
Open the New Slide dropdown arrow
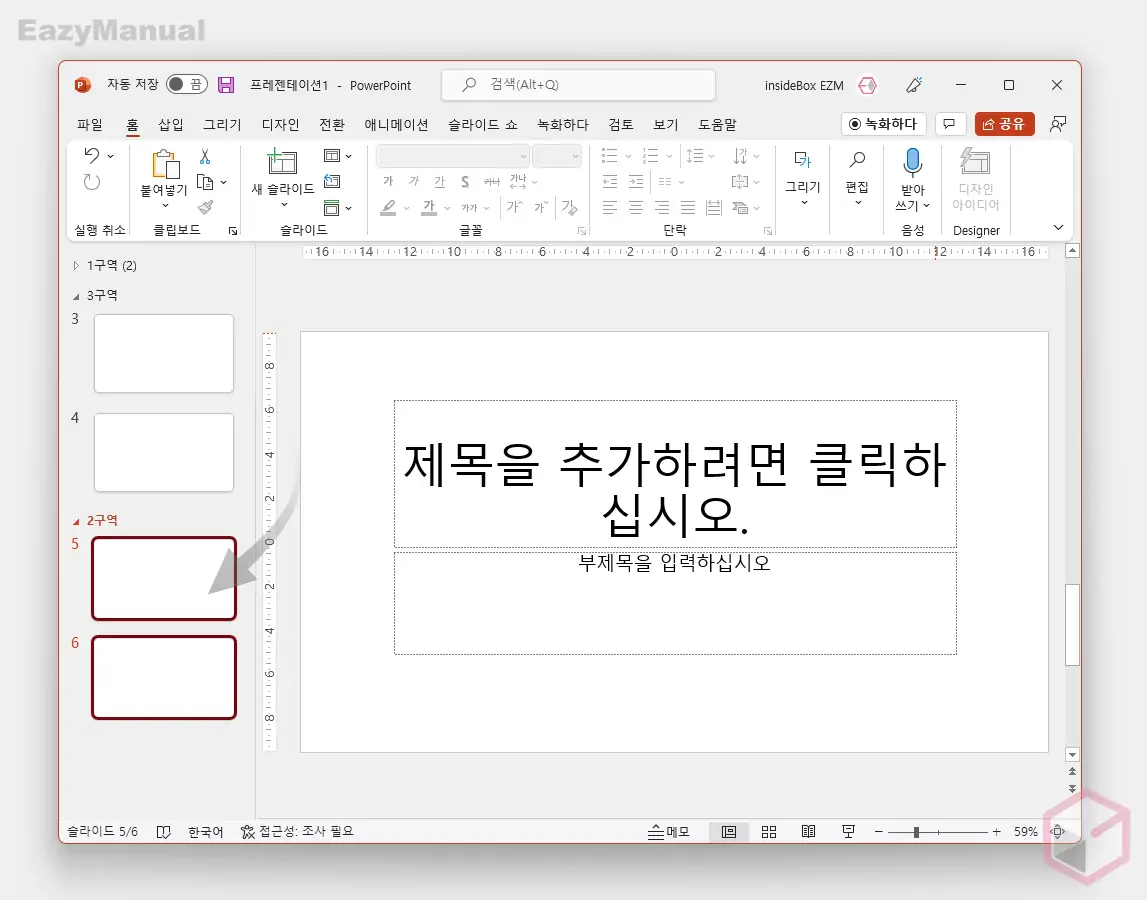[285, 205]
